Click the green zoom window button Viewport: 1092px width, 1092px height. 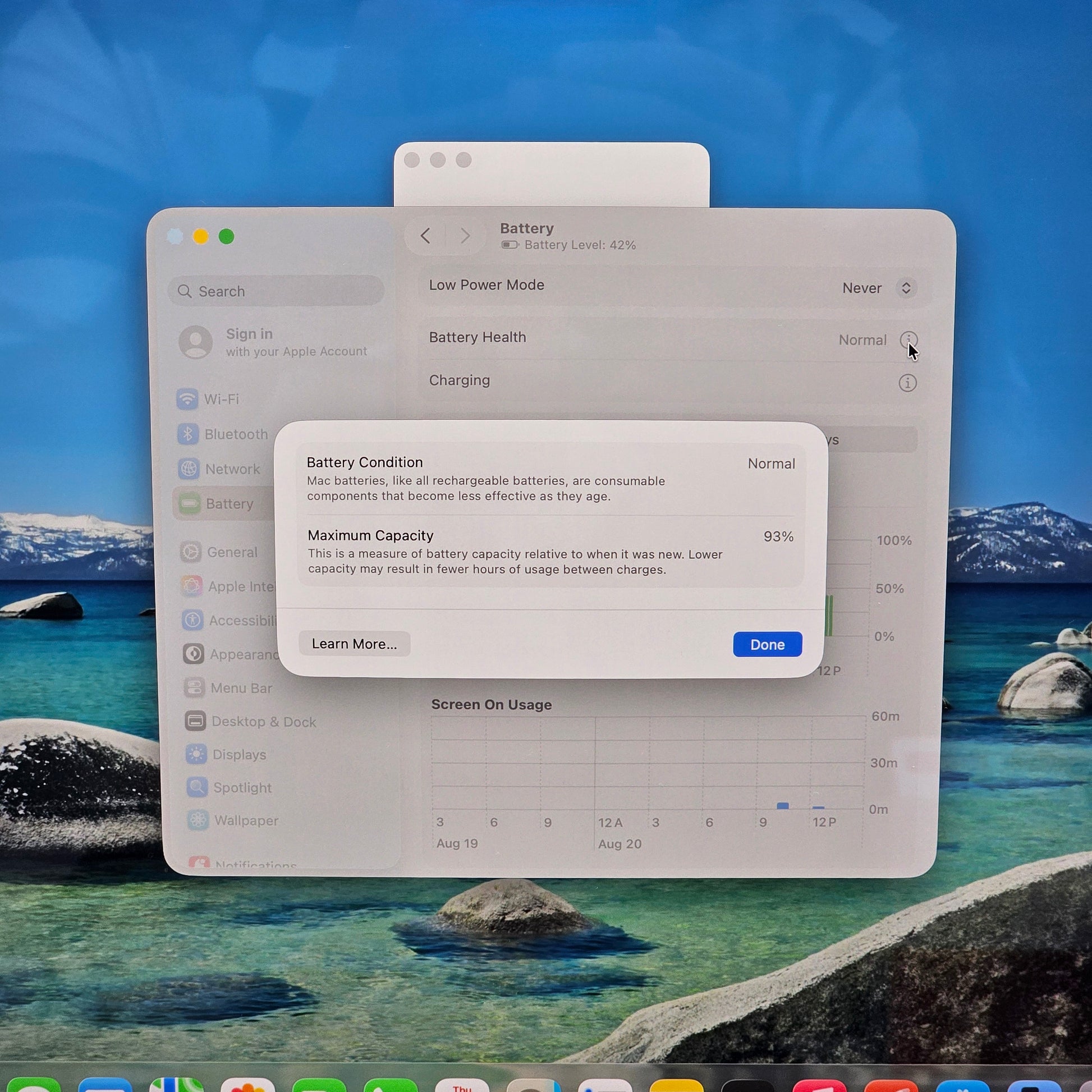click(227, 237)
